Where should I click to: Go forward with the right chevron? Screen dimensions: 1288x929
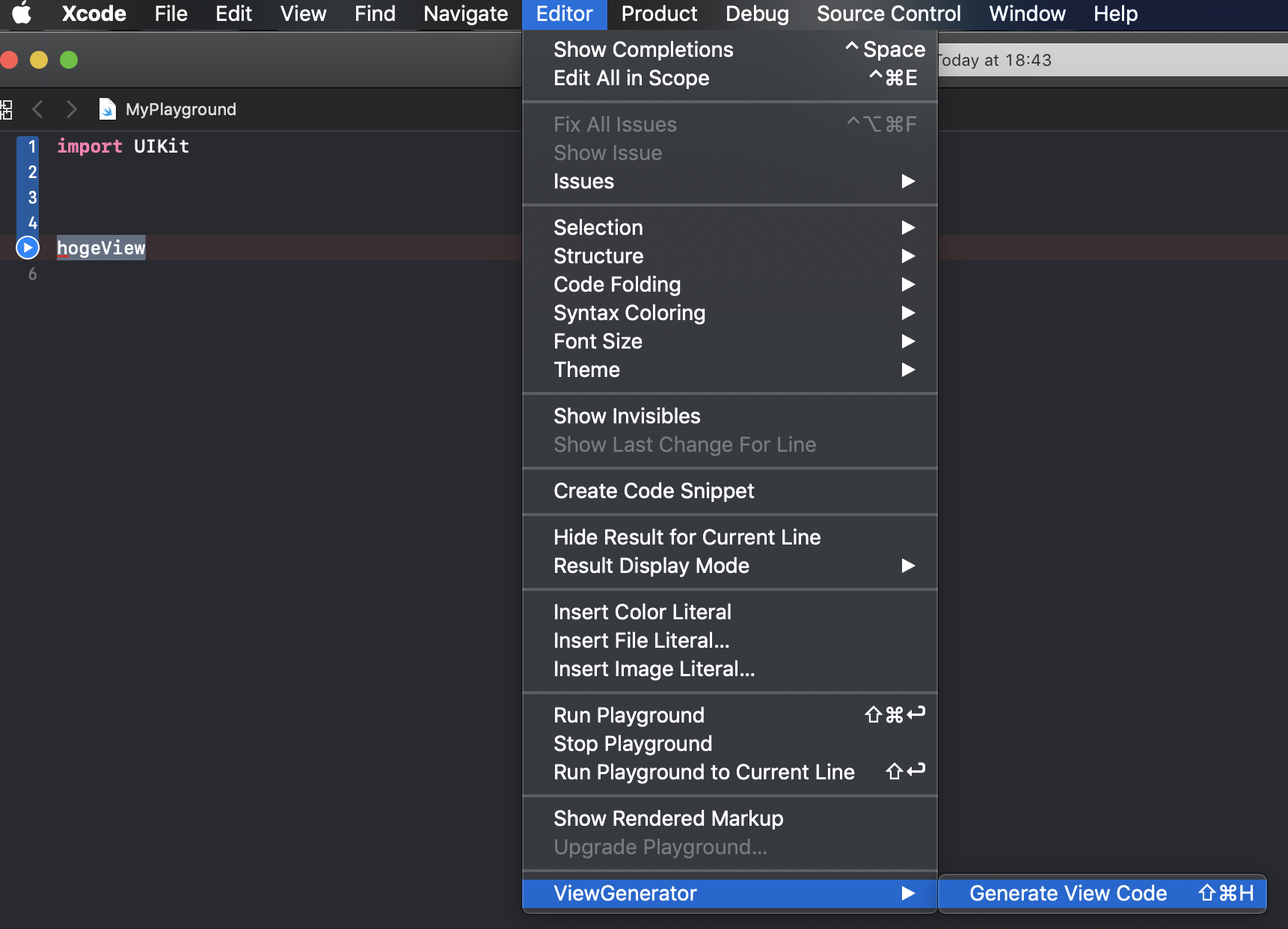71,110
